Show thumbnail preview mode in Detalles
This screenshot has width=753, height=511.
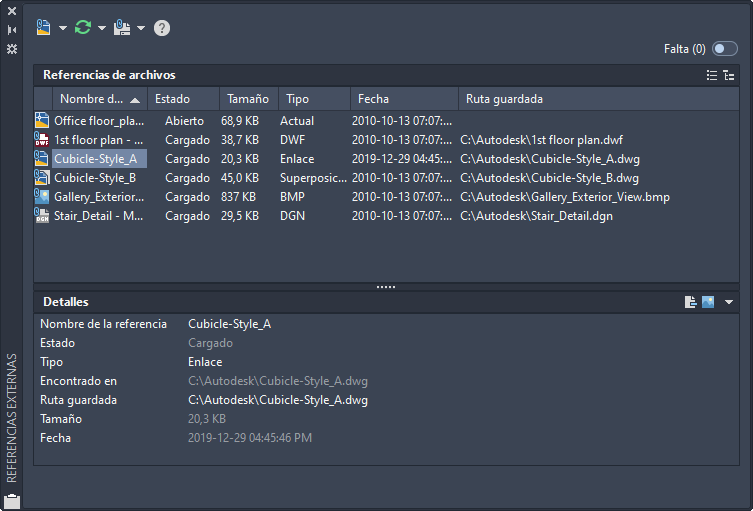708,302
